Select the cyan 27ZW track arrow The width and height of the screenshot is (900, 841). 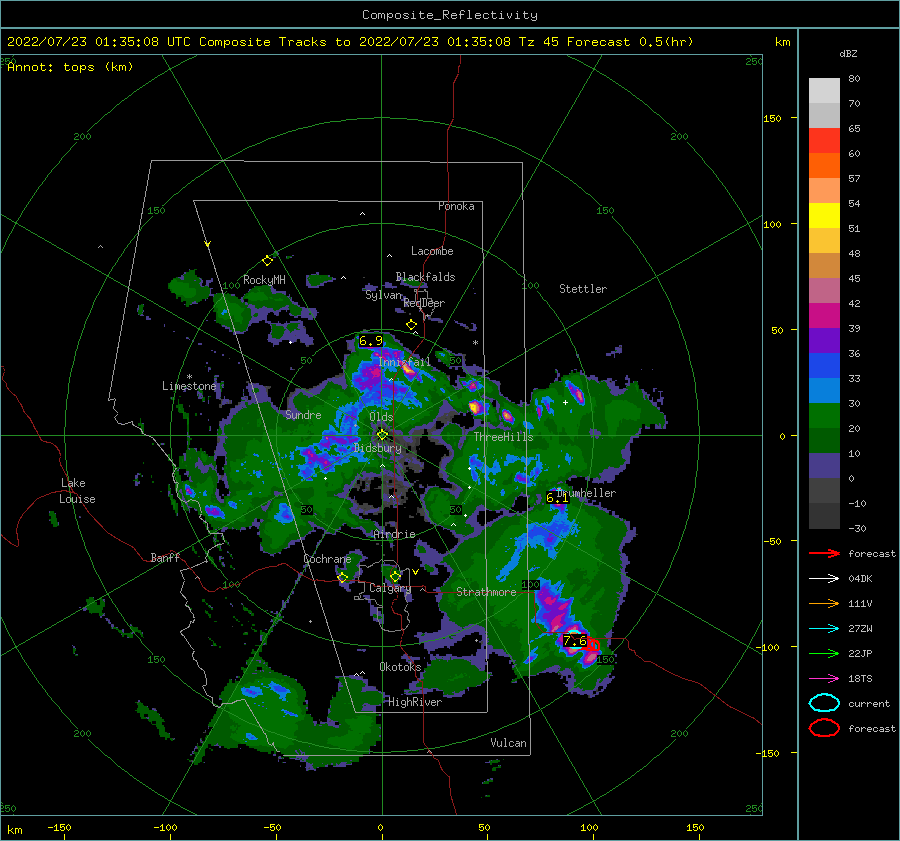click(x=824, y=629)
